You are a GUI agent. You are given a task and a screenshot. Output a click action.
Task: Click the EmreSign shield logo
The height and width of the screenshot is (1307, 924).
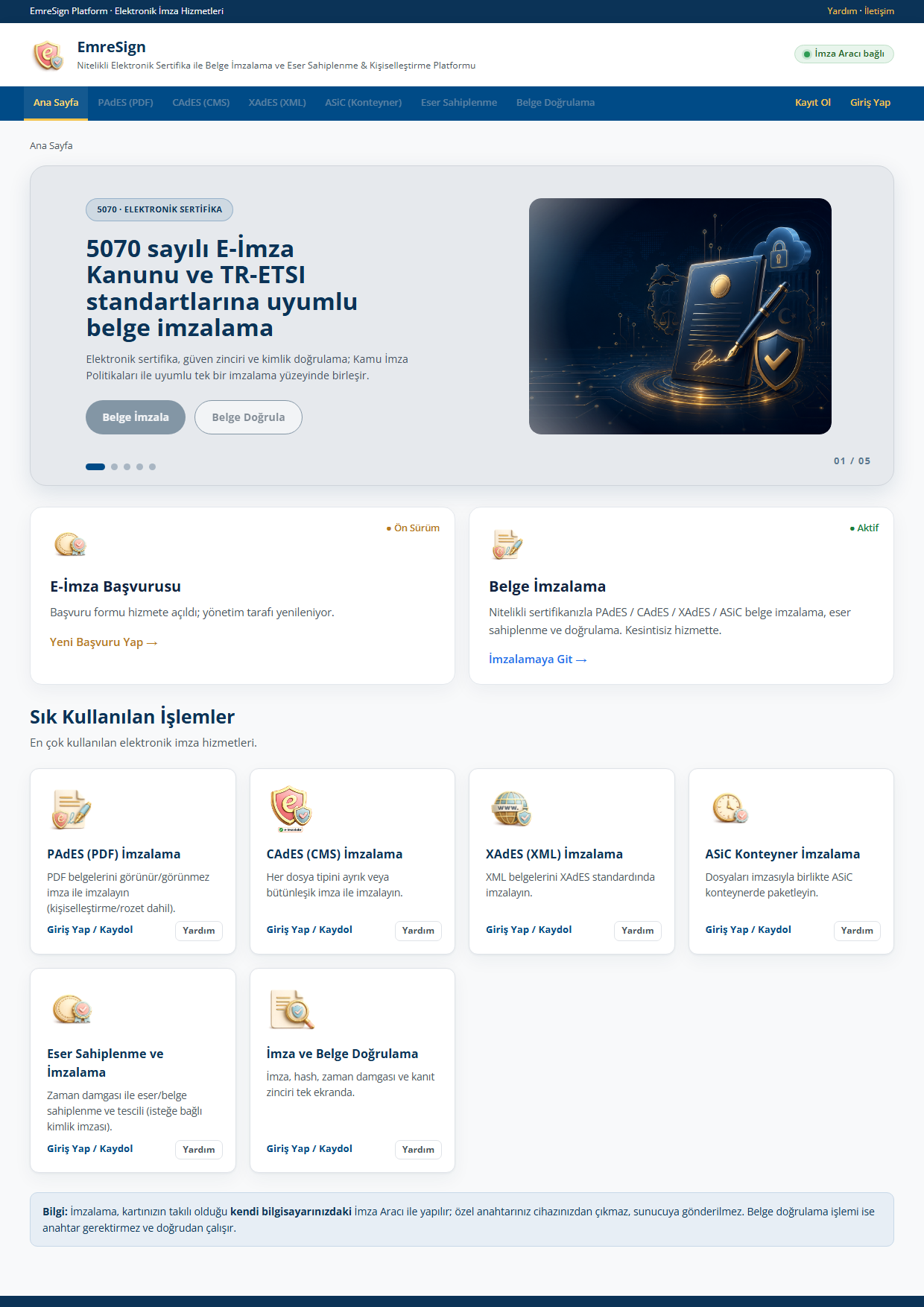click(48, 55)
